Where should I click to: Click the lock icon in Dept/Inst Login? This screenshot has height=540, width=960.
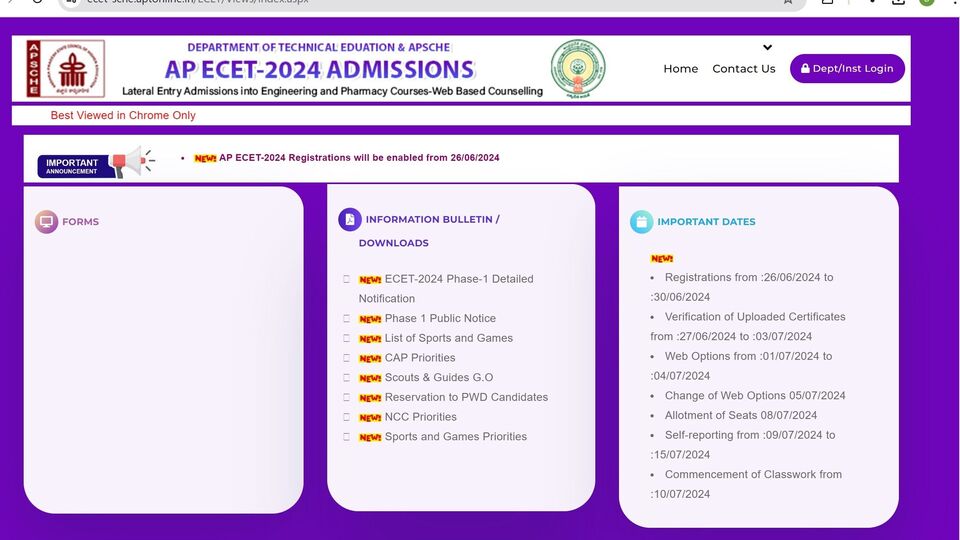pyautogui.click(x=805, y=69)
